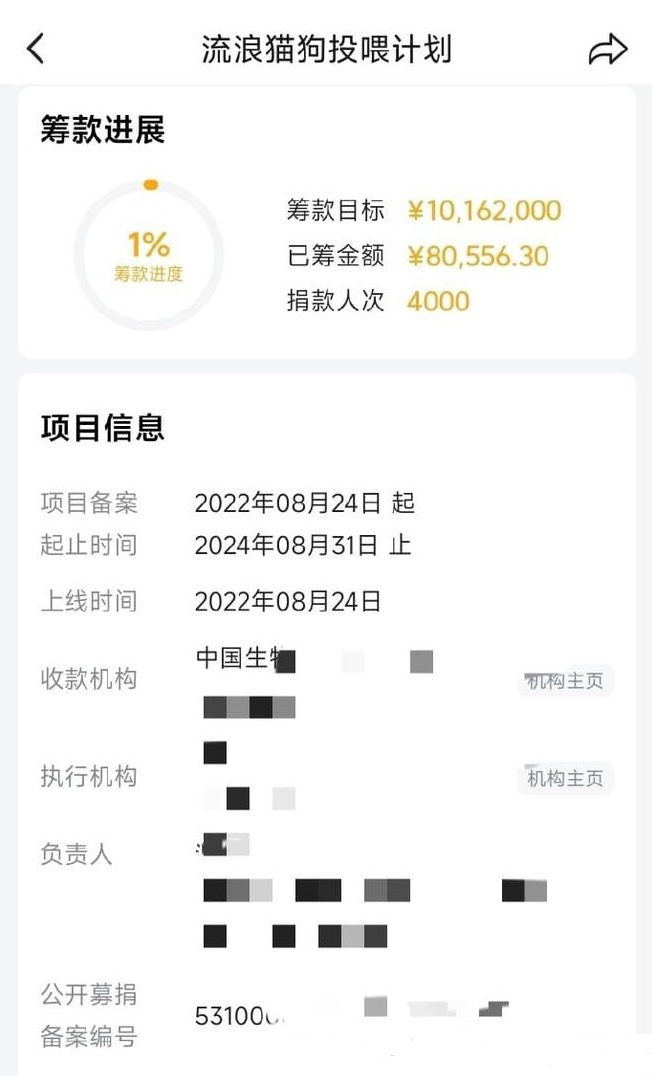Tap the 执行机构 label
The height and width of the screenshot is (1079, 653).
89,777
